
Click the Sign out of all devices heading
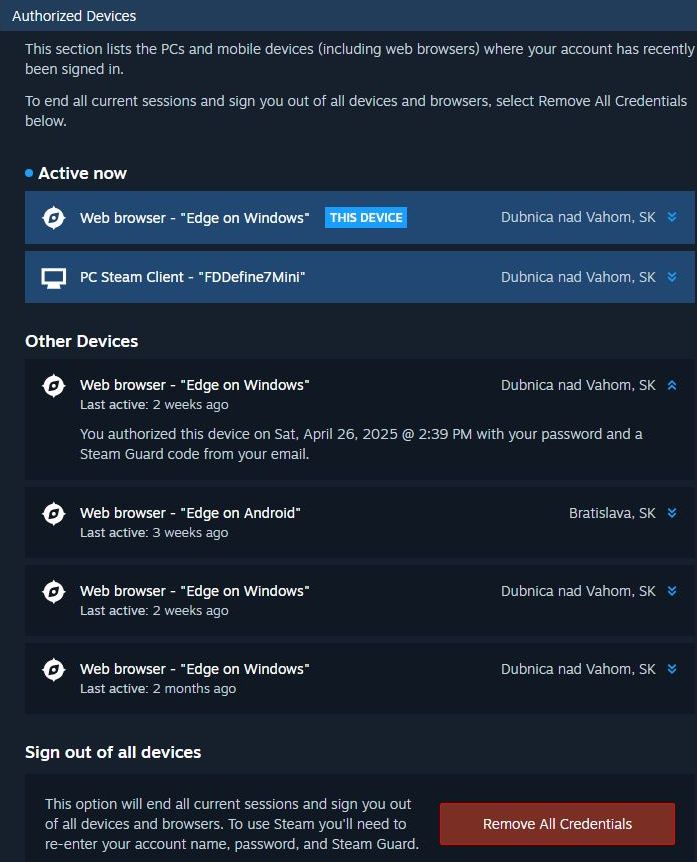[x=113, y=752]
